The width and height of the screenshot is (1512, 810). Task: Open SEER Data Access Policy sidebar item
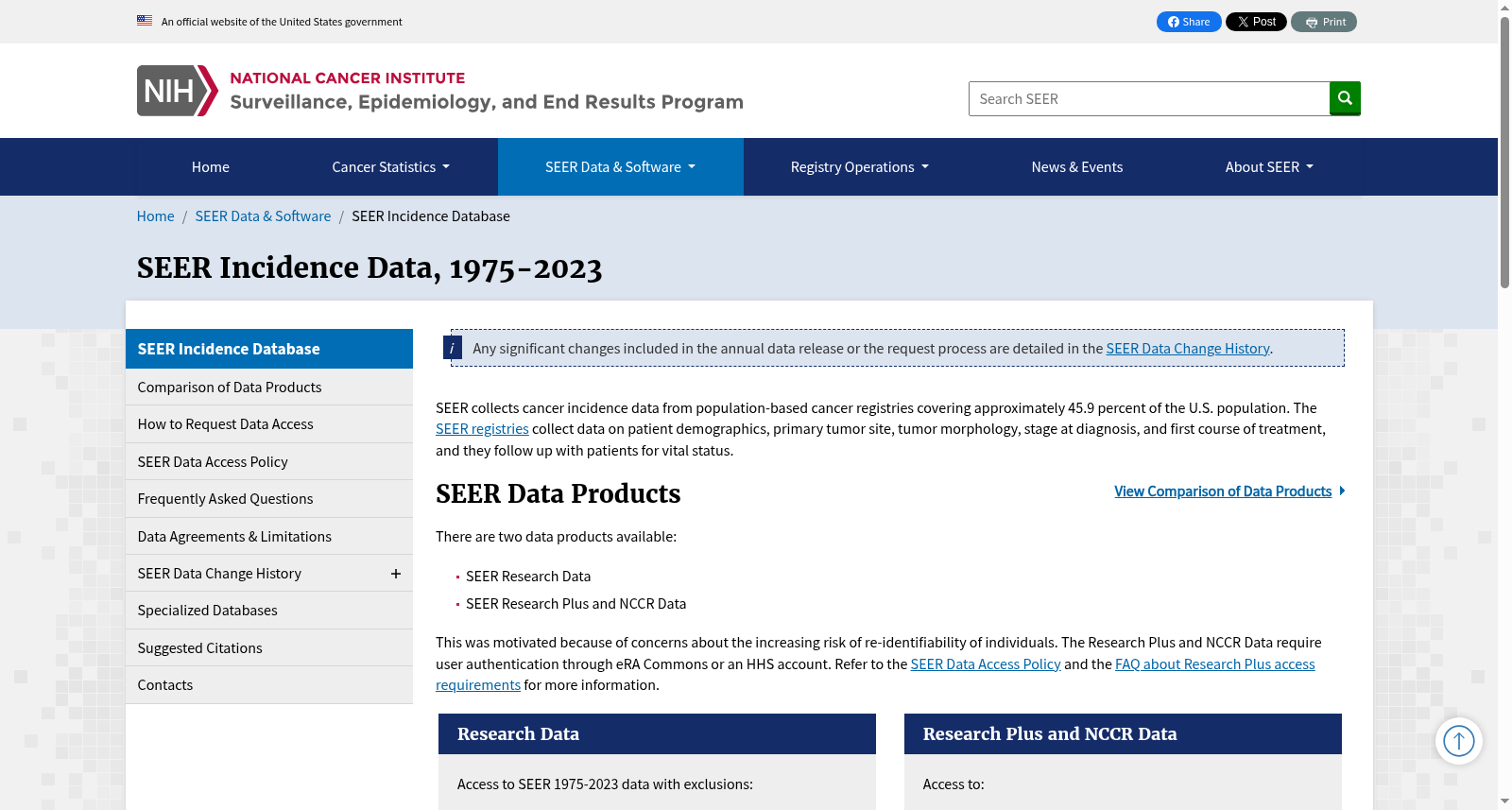(x=269, y=462)
